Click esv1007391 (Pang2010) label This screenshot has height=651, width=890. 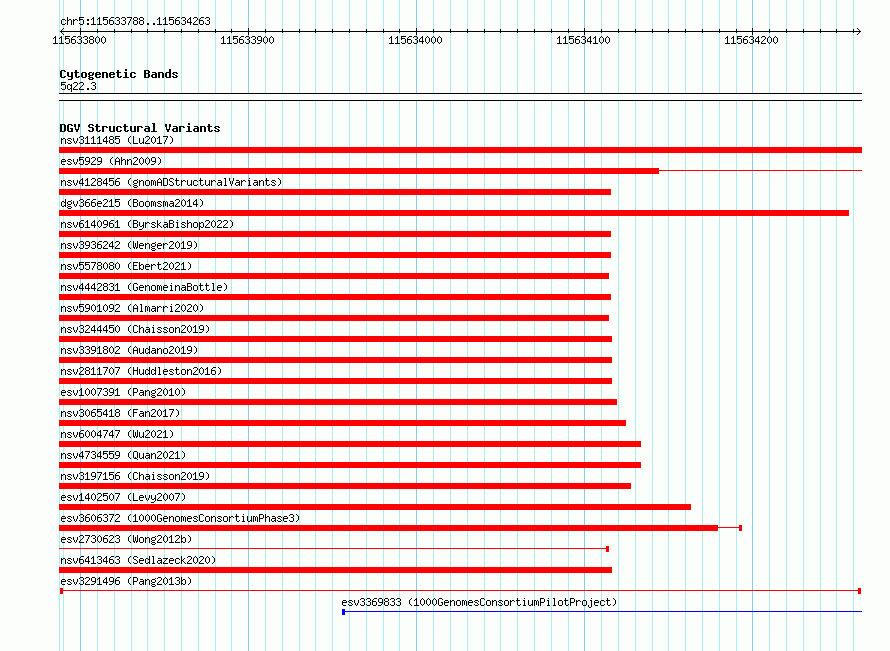[x=123, y=392]
